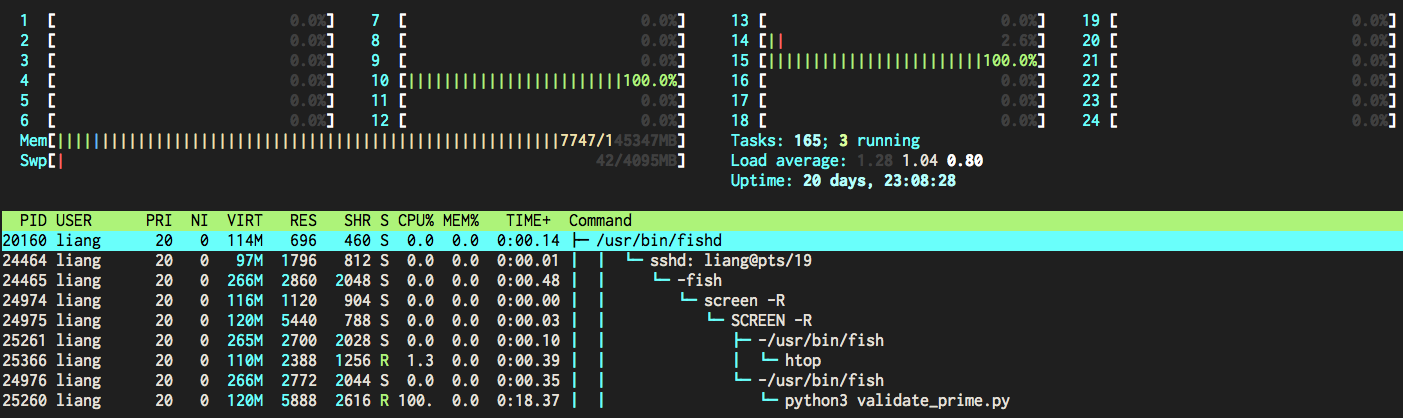The image size is (1403, 418).
Task: Click the CPU 1 meter
Action: point(178,20)
